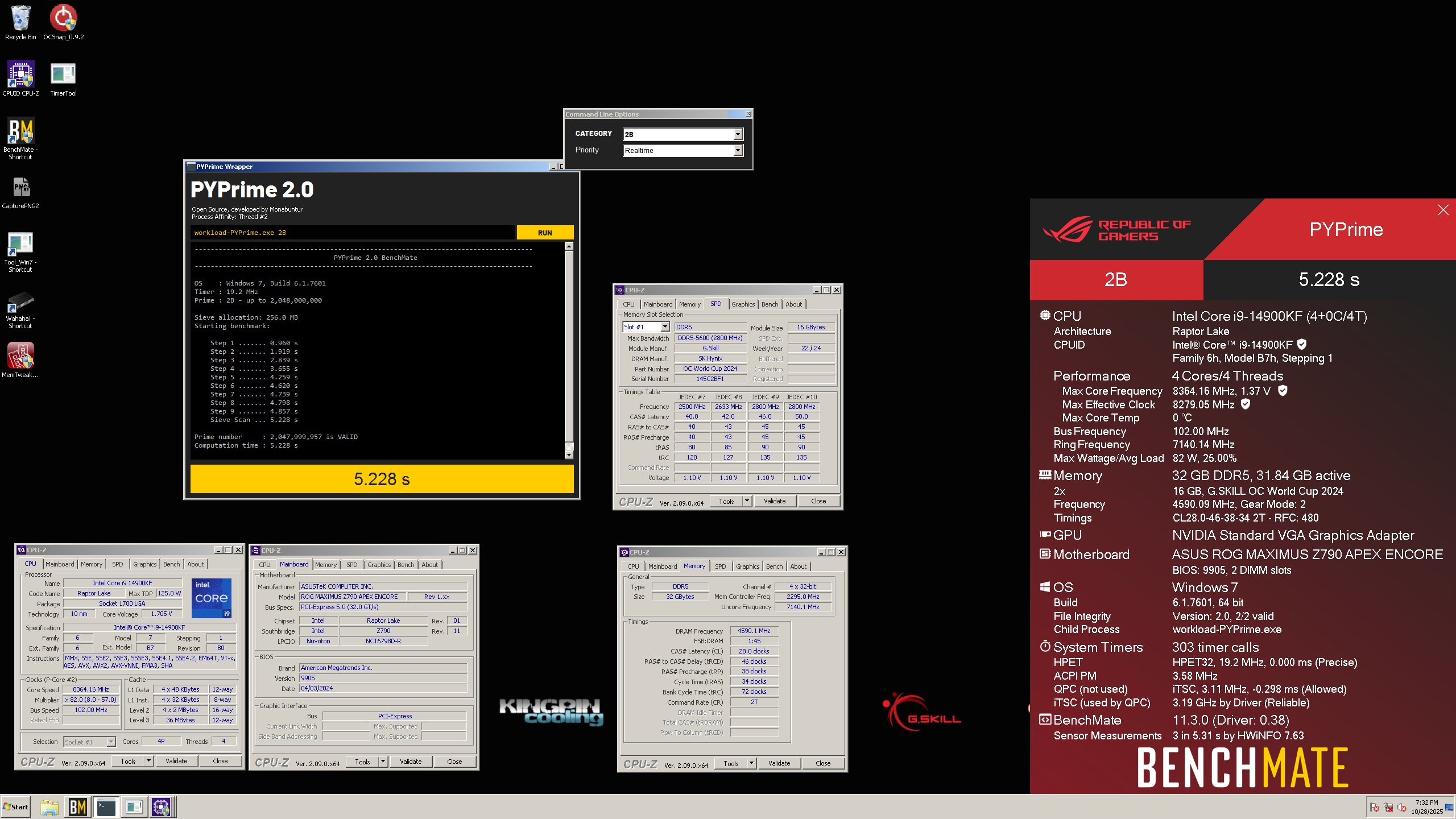Click Close in the CPU tab window
Viewport: 1456px width, 819px height.
pos(220,761)
